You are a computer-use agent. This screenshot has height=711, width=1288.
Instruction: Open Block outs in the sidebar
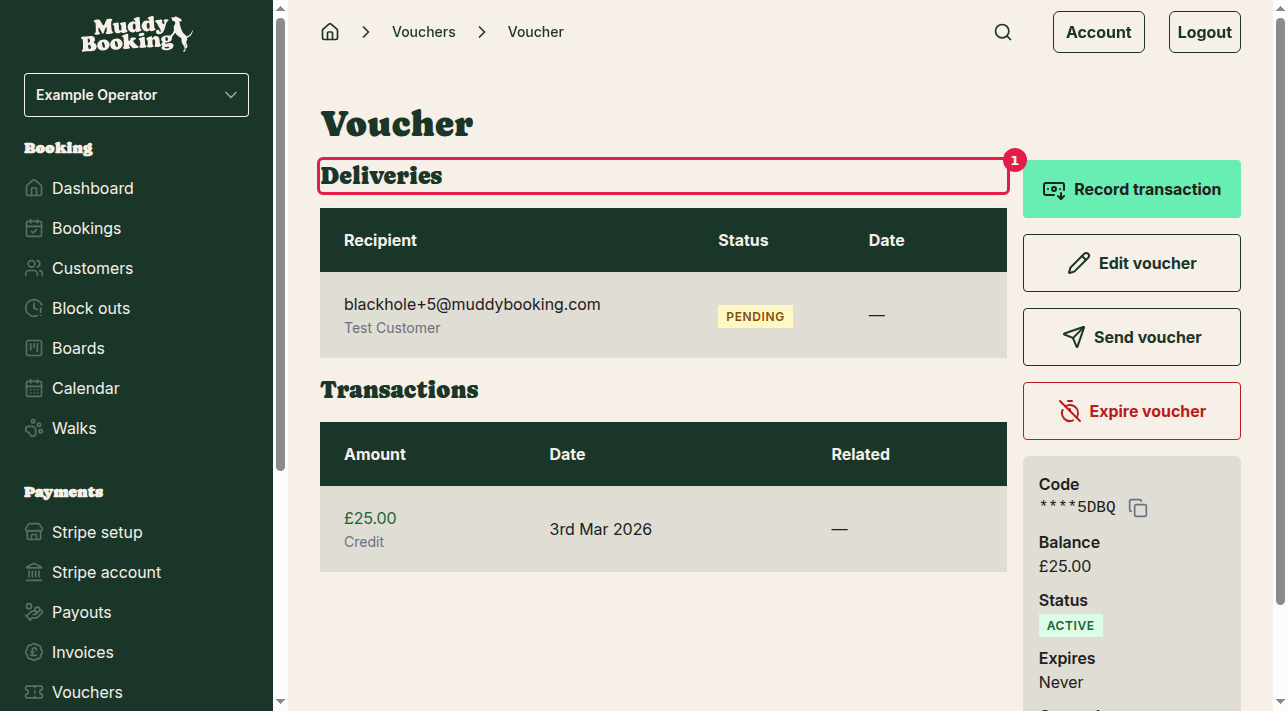coord(91,308)
